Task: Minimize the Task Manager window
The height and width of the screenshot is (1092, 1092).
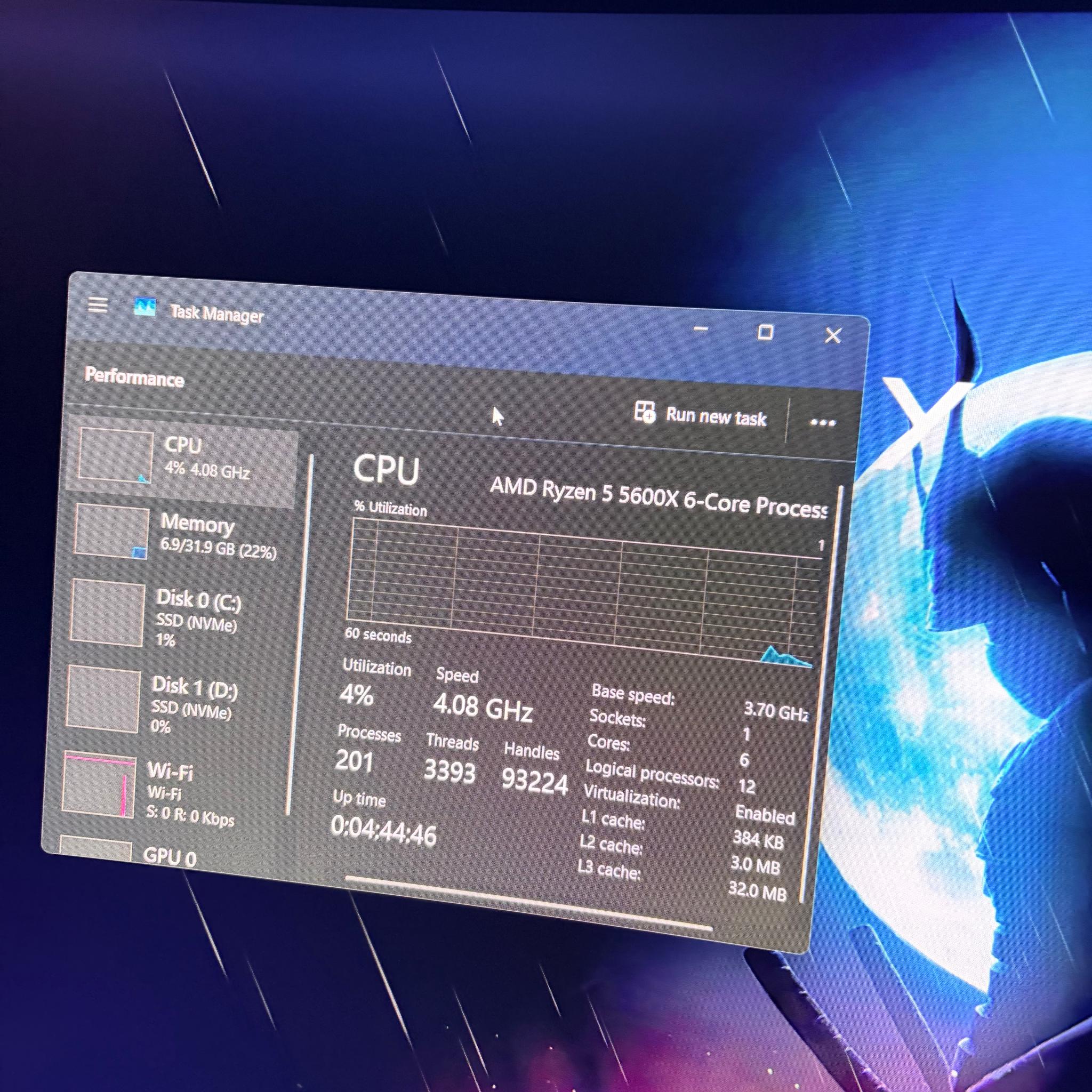Action: pos(701,328)
